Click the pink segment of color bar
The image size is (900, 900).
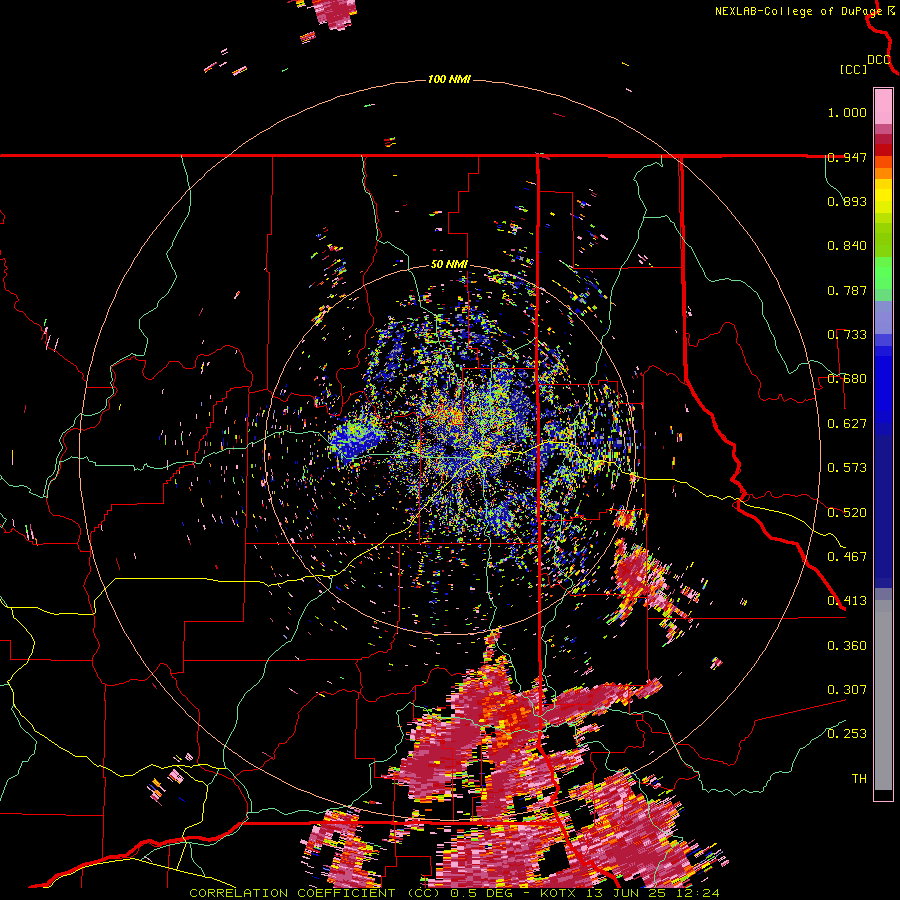click(x=883, y=106)
